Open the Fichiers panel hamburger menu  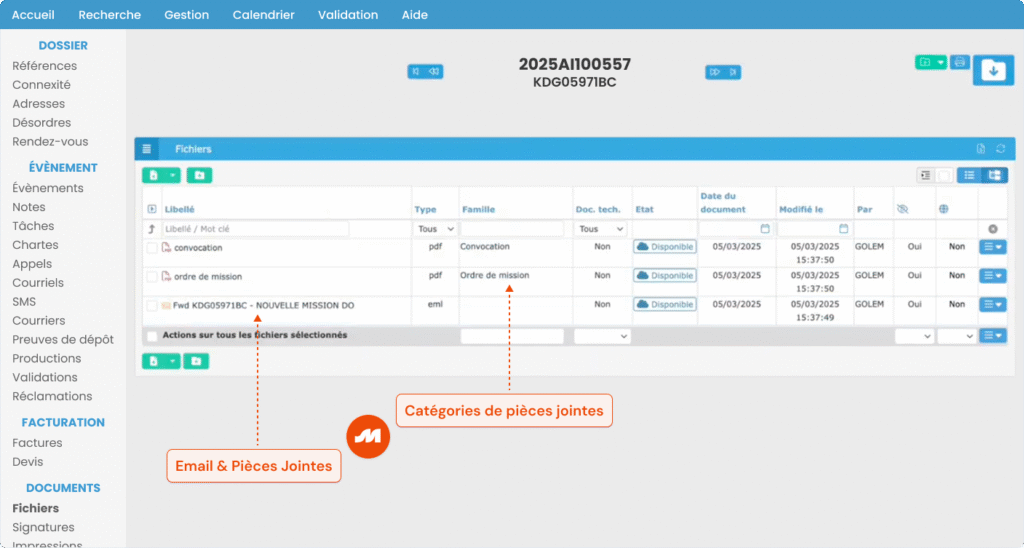146,149
